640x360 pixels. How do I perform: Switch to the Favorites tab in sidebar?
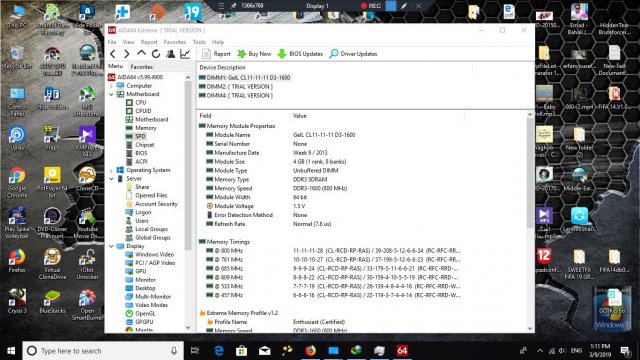pyautogui.click(x=141, y=67)
